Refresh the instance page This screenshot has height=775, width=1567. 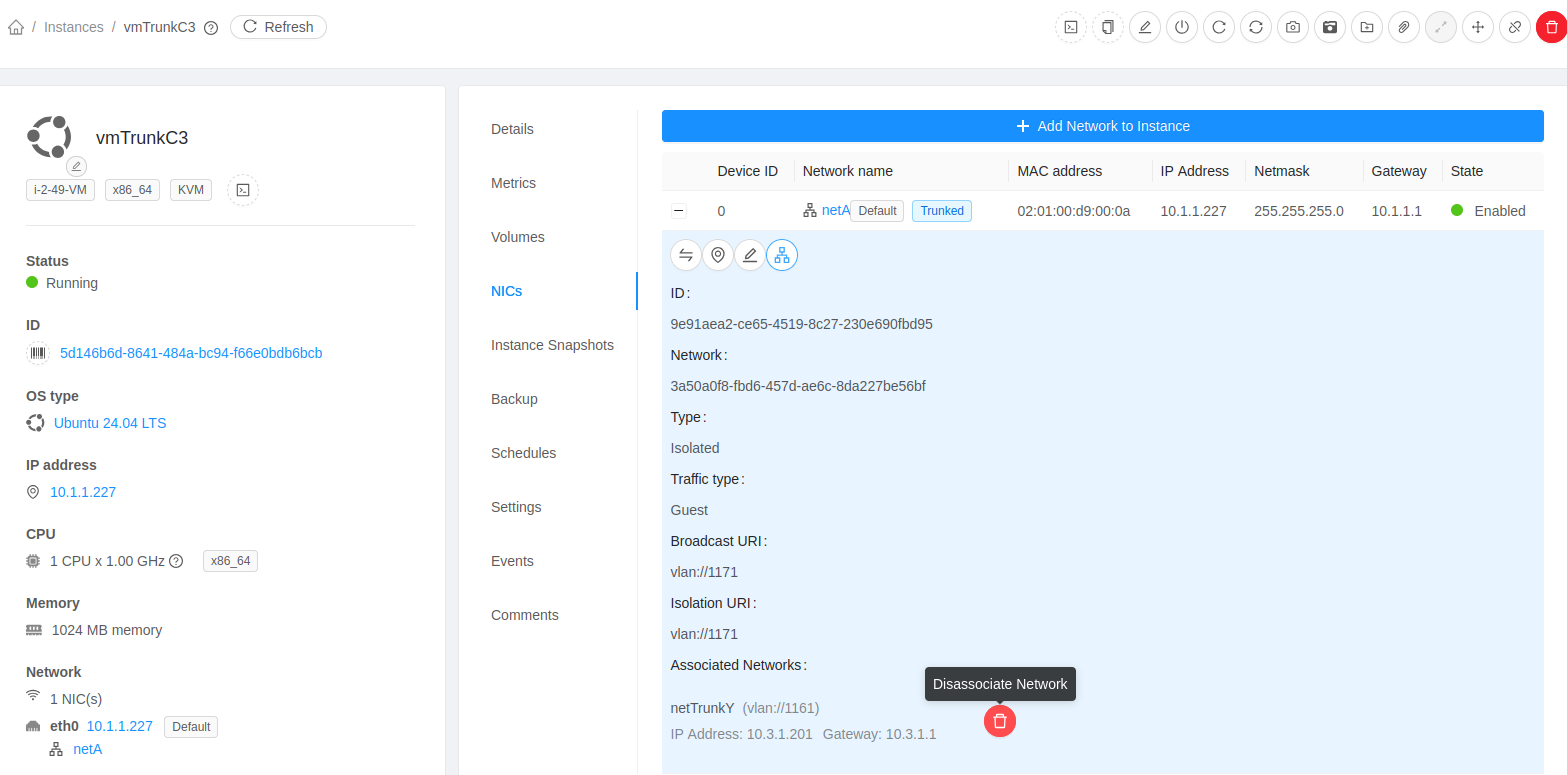[278, 27]
